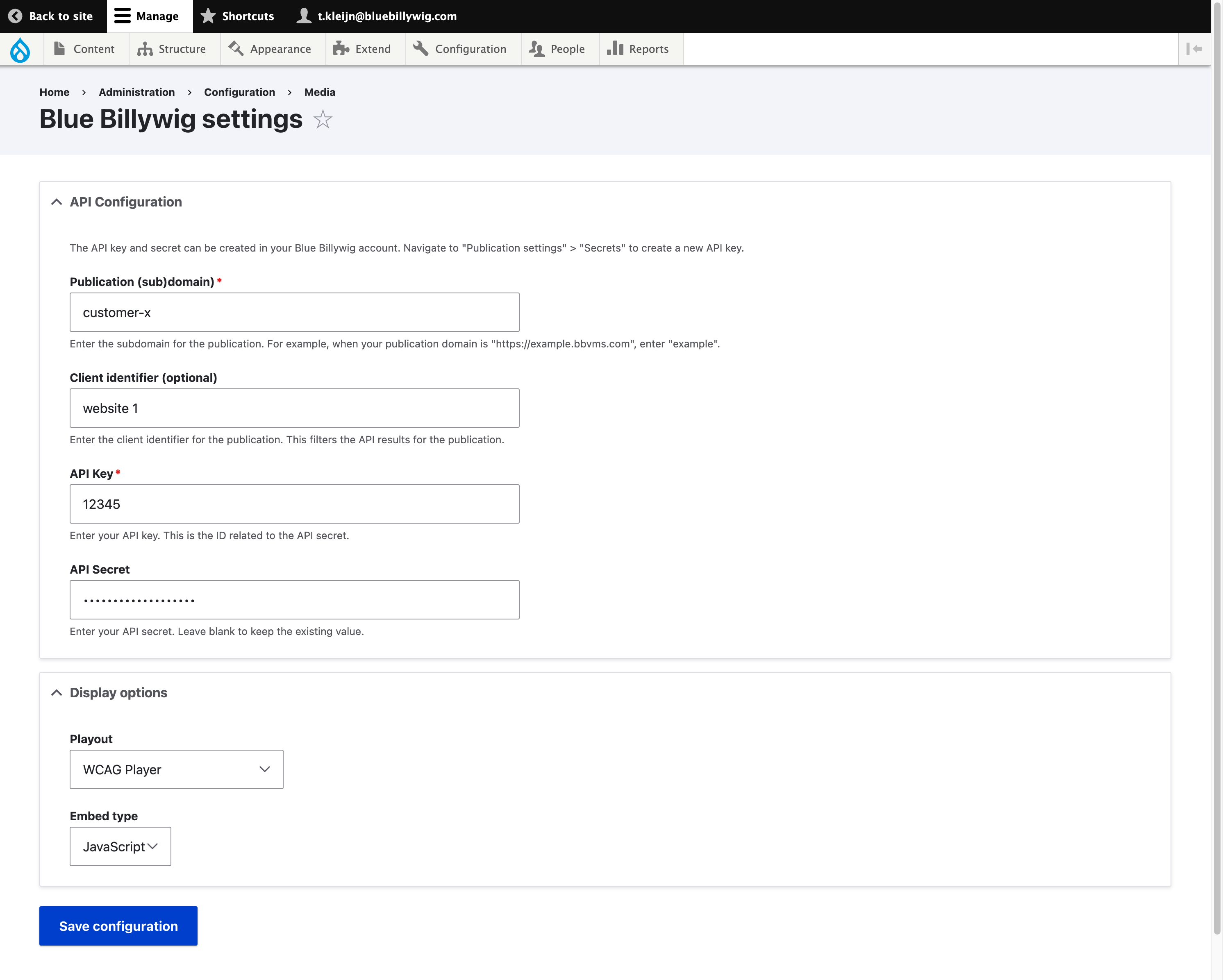1223x980 pixels.
Task: Add page to shortcuts via star icon
Action: pos(323,120)
